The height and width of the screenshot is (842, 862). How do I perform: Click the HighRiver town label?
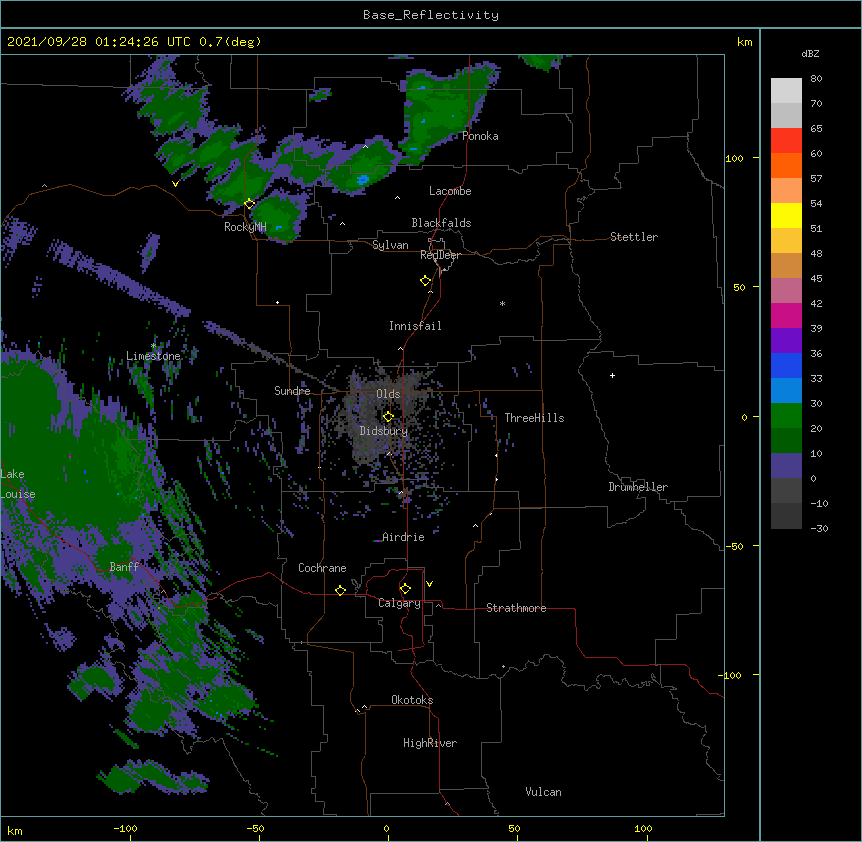(430, 743)
